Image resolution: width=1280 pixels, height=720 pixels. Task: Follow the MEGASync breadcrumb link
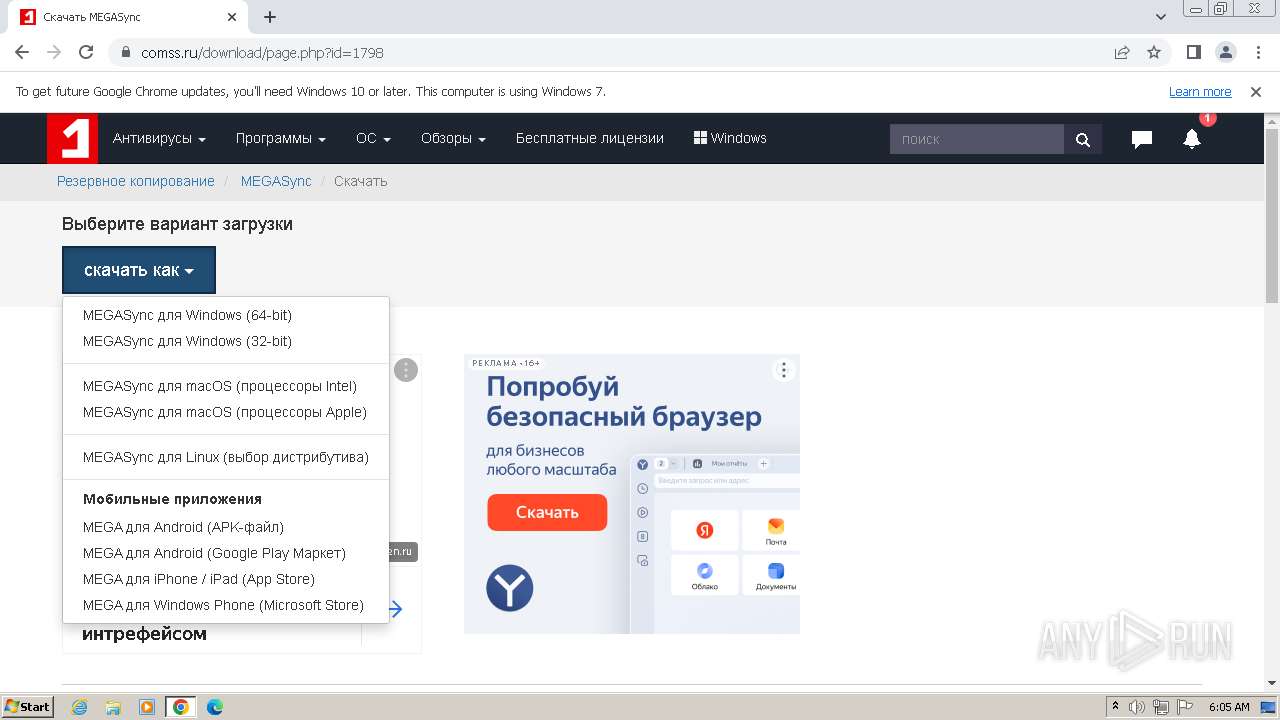pos(276,181)
